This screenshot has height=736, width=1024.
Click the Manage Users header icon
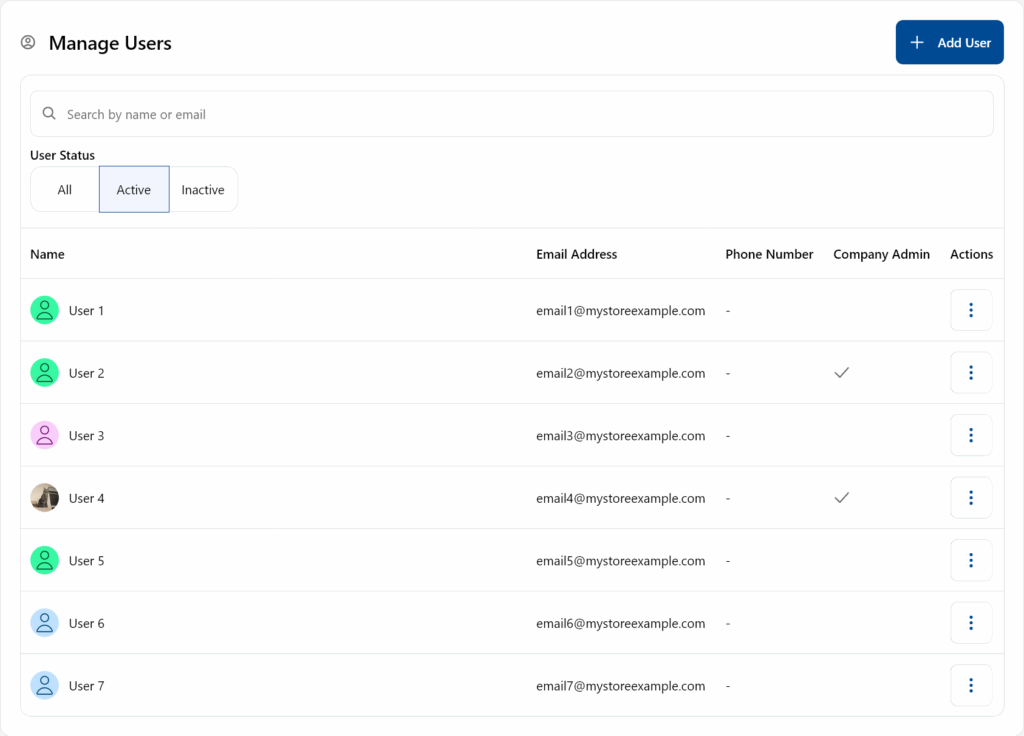click(x=28, y=43)
